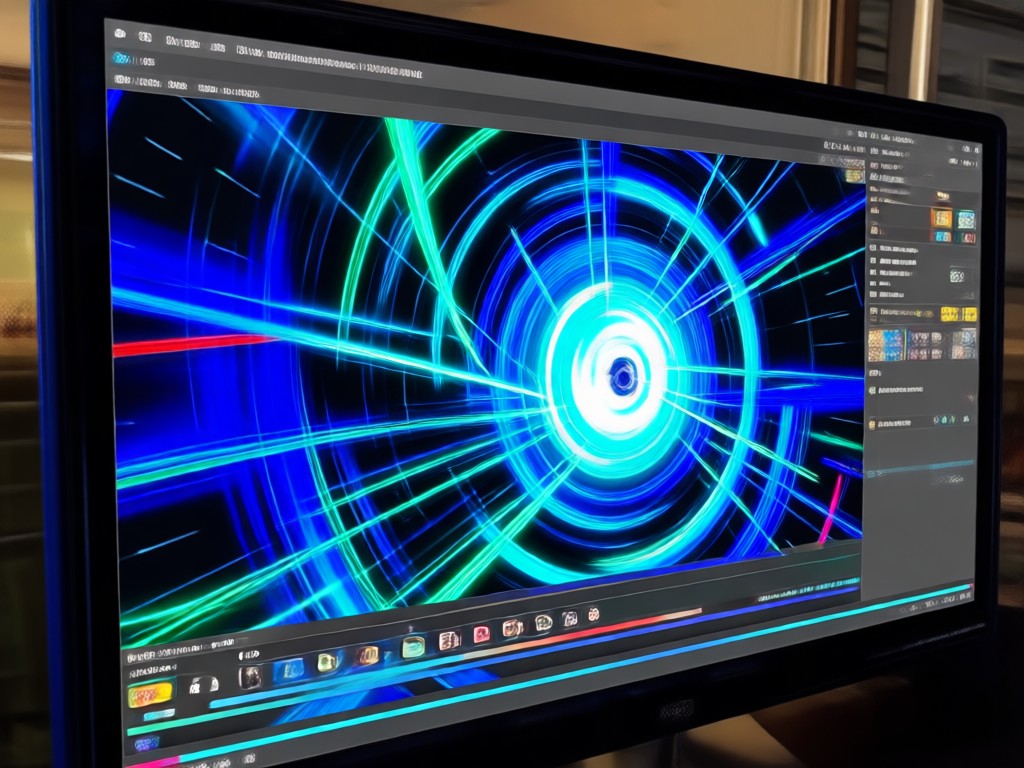
Task: Click the yellow button pair in right panel
Action: point(959,314)
